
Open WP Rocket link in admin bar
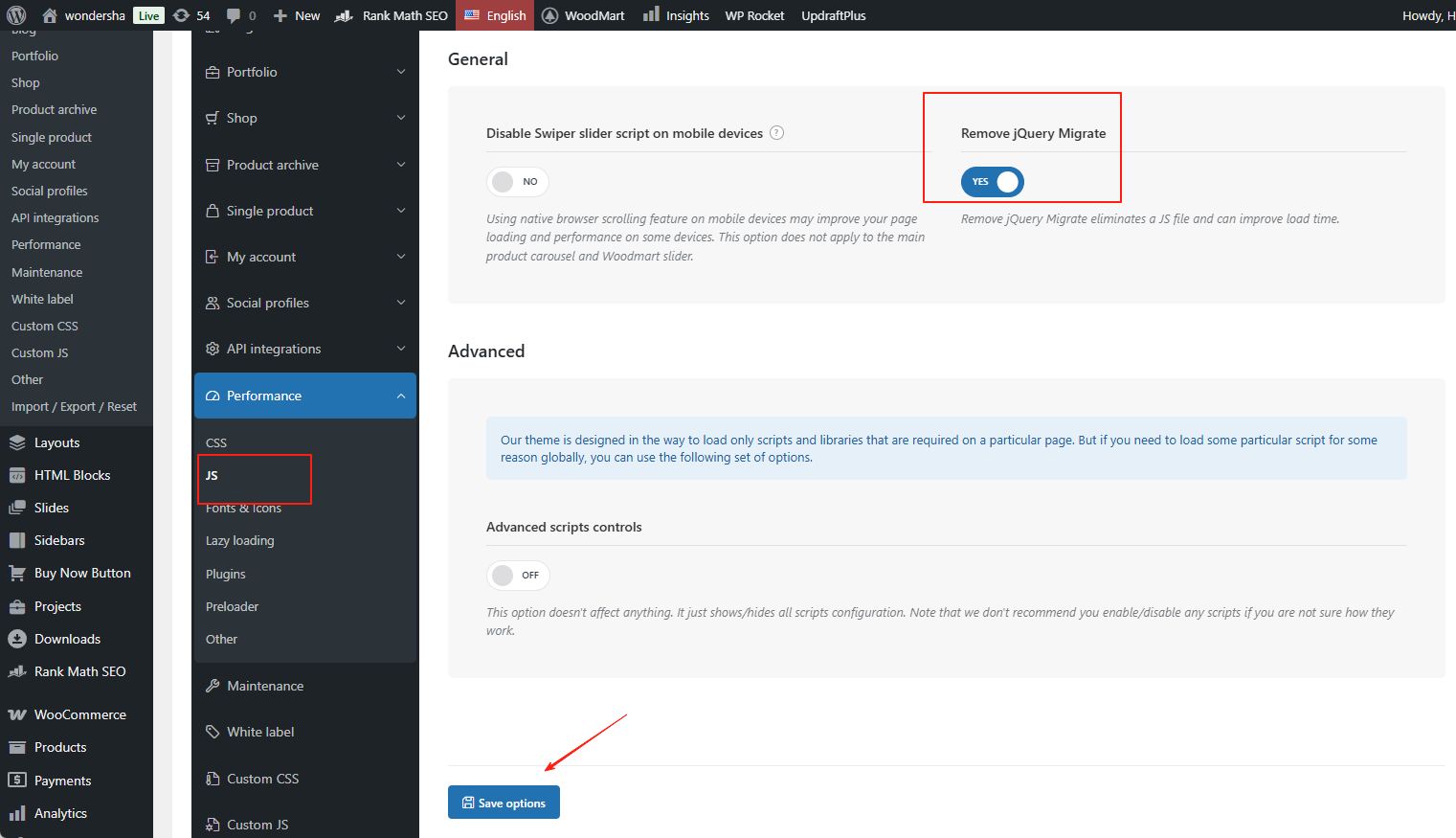(754, 15)
